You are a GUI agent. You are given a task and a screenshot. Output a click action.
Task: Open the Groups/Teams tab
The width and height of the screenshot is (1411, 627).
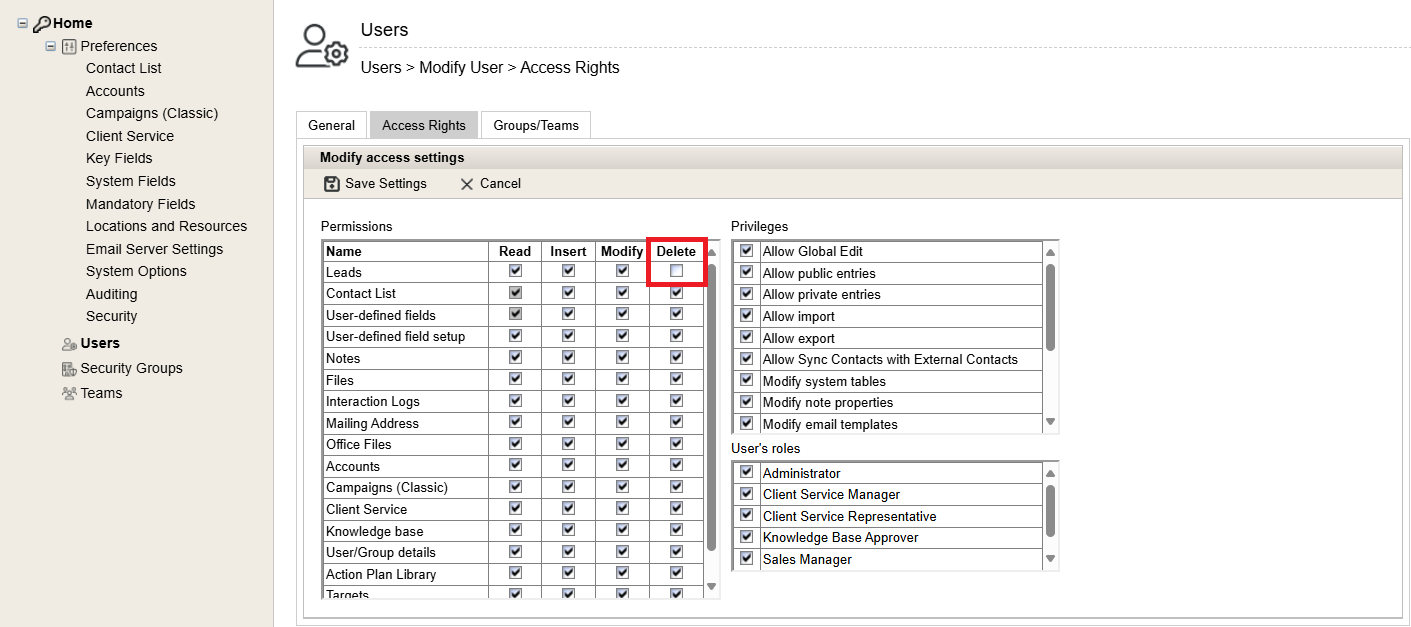tap(536, 124)
